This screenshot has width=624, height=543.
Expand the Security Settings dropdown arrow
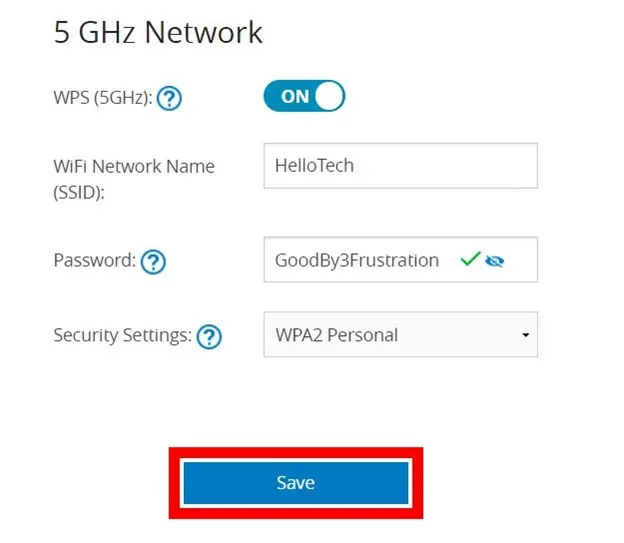525,335
